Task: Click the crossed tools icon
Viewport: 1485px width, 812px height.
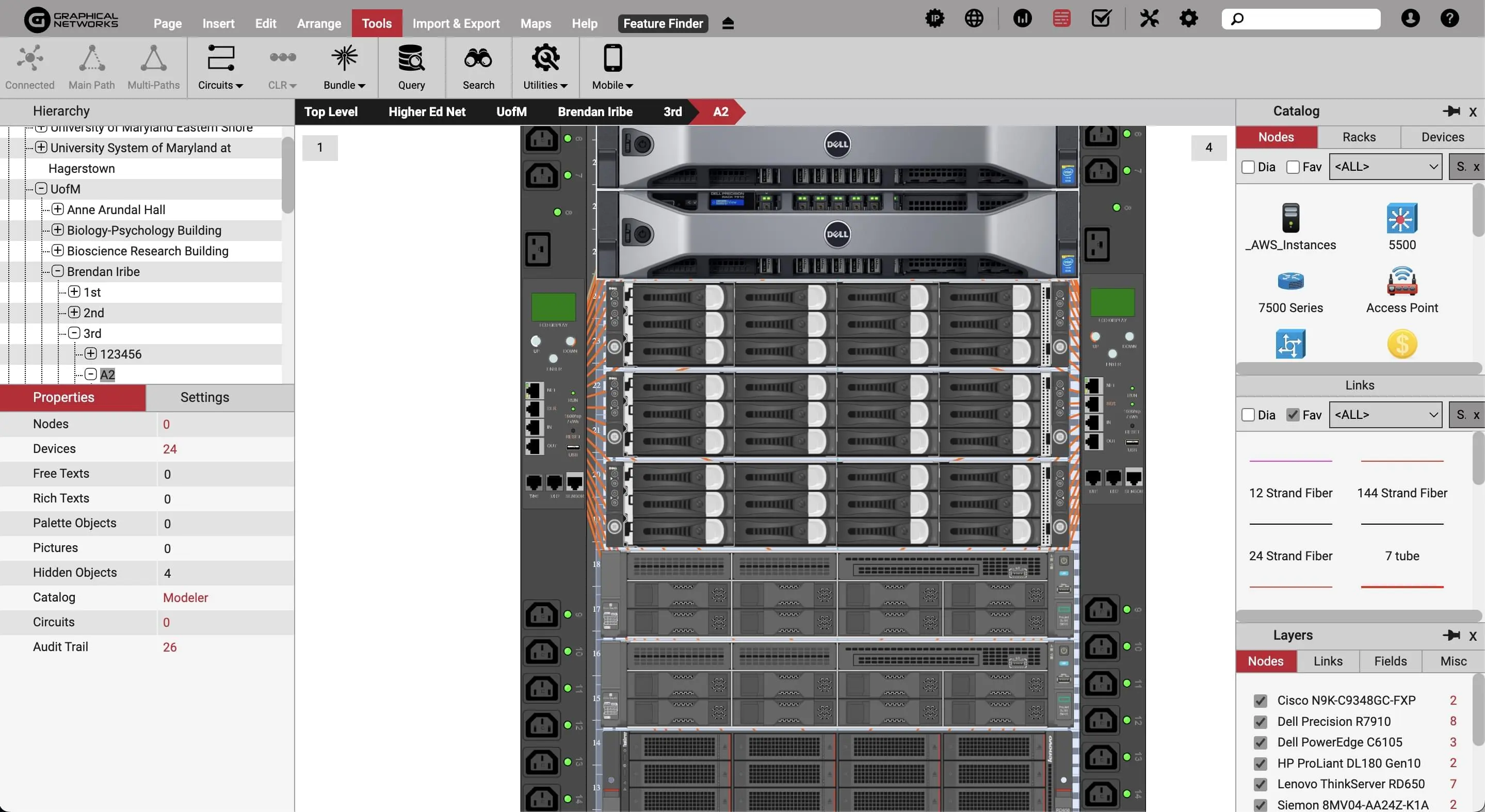Action: click(1149, 19)
